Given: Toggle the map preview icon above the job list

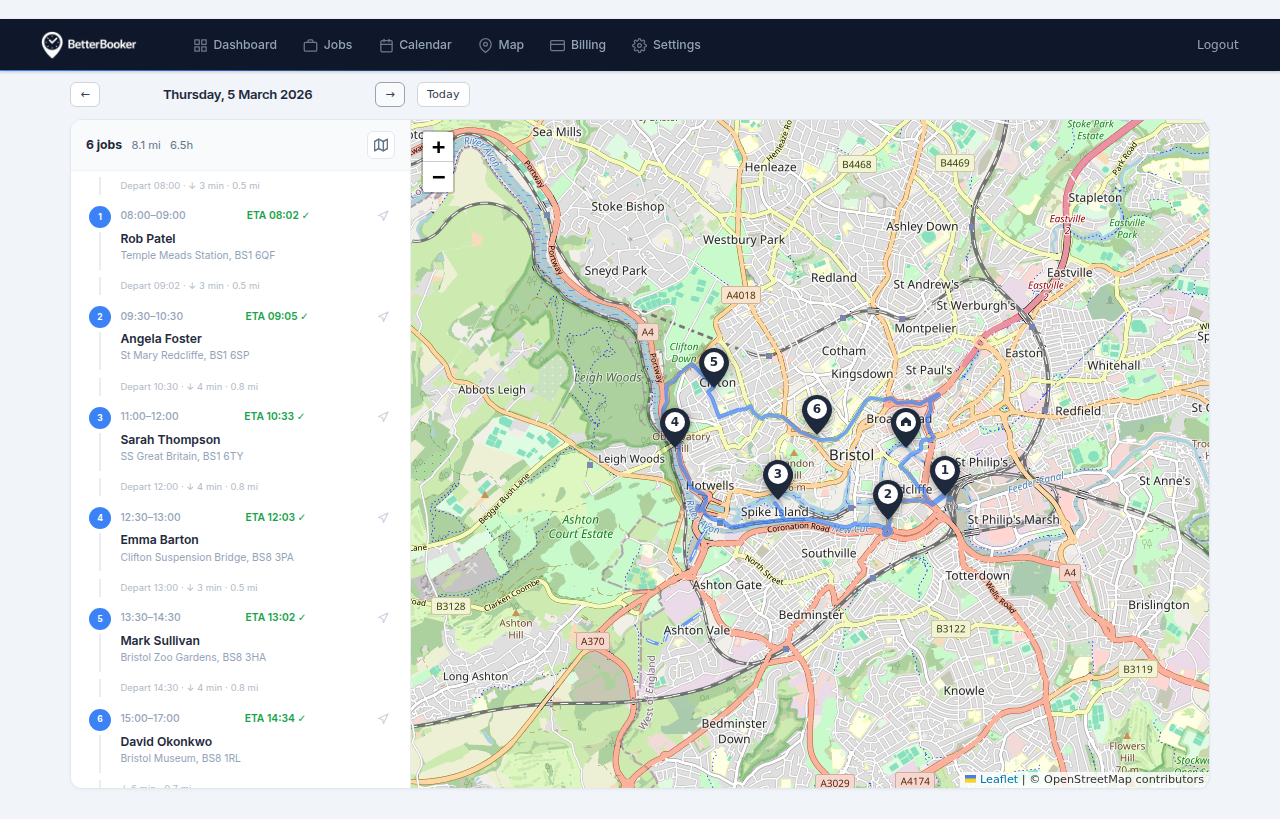Looking at the screenshot, I should pos(381,144).
